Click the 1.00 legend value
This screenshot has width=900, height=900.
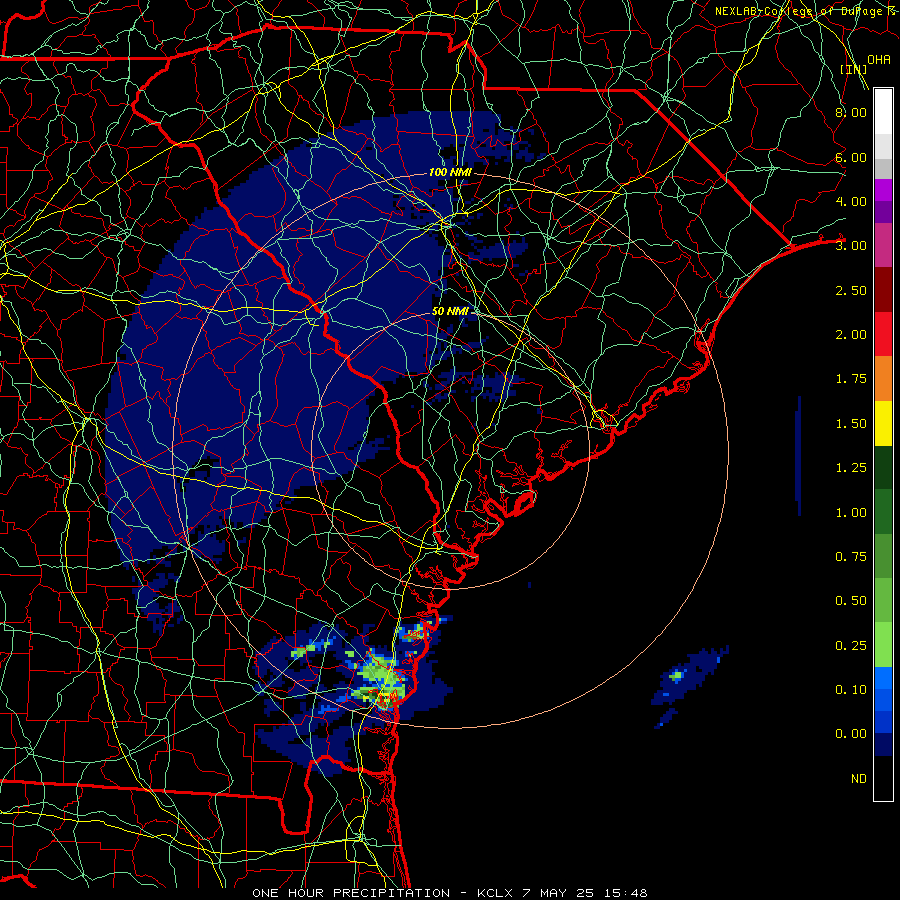point(851,513)
